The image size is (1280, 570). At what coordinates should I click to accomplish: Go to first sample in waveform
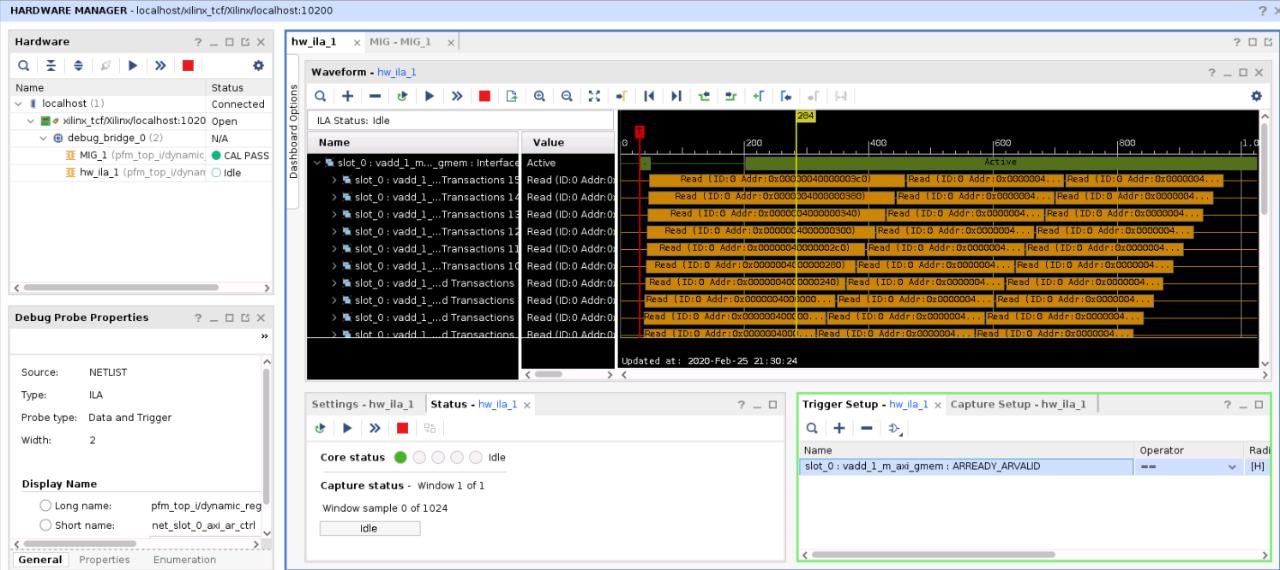pyautogui.click(x=649, y=96)
